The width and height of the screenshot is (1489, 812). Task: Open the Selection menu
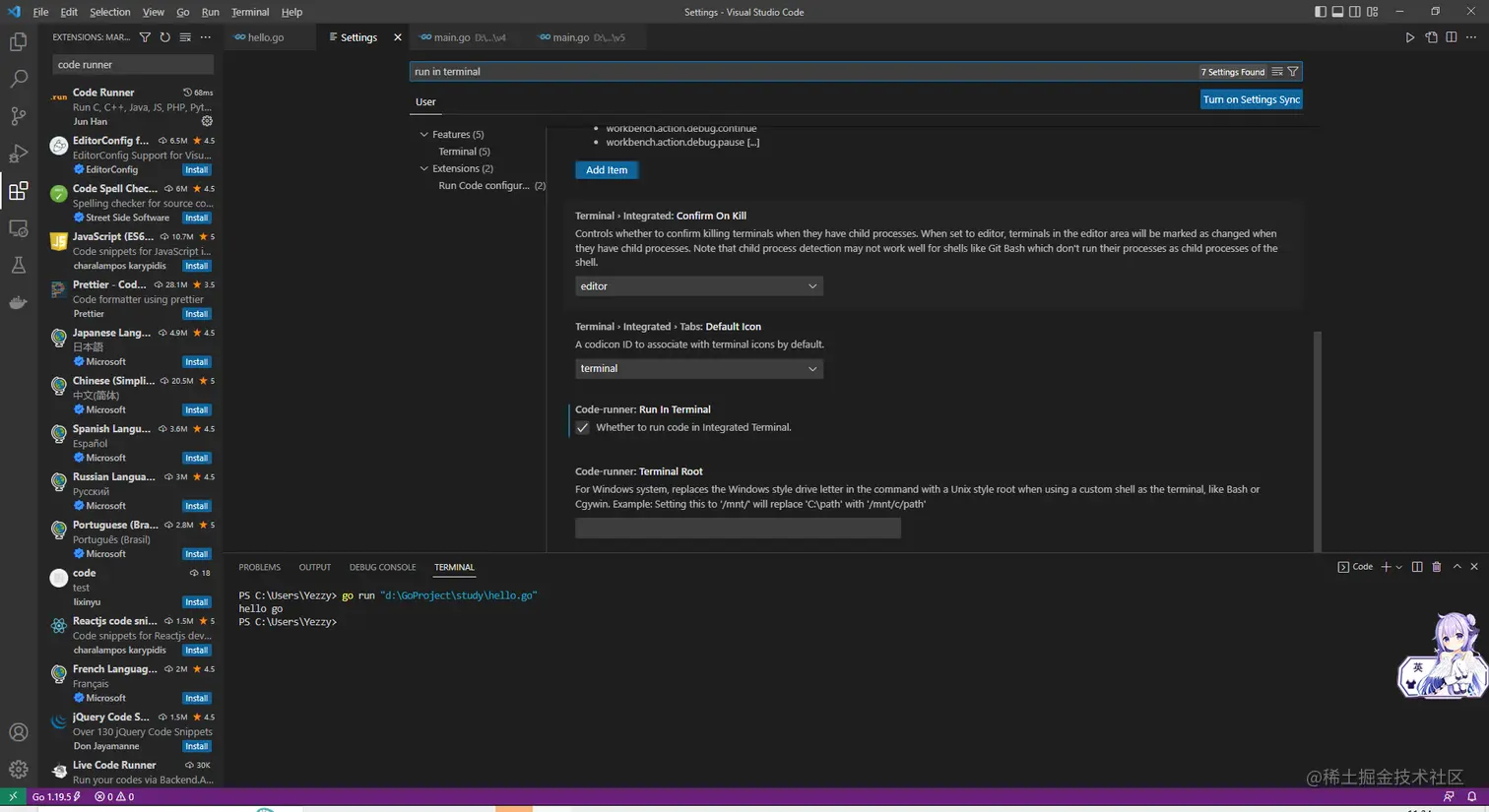click(109, 12)
